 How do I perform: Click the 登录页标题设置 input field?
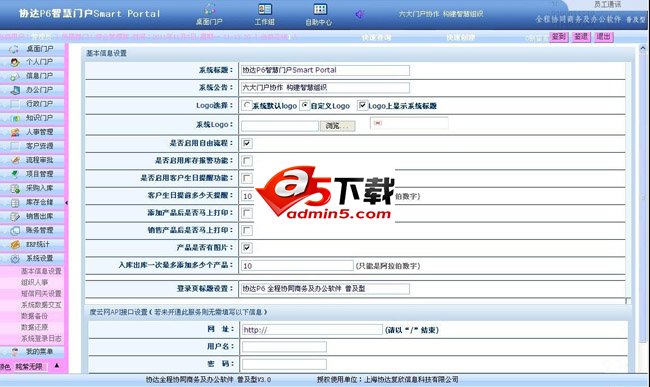325,289
